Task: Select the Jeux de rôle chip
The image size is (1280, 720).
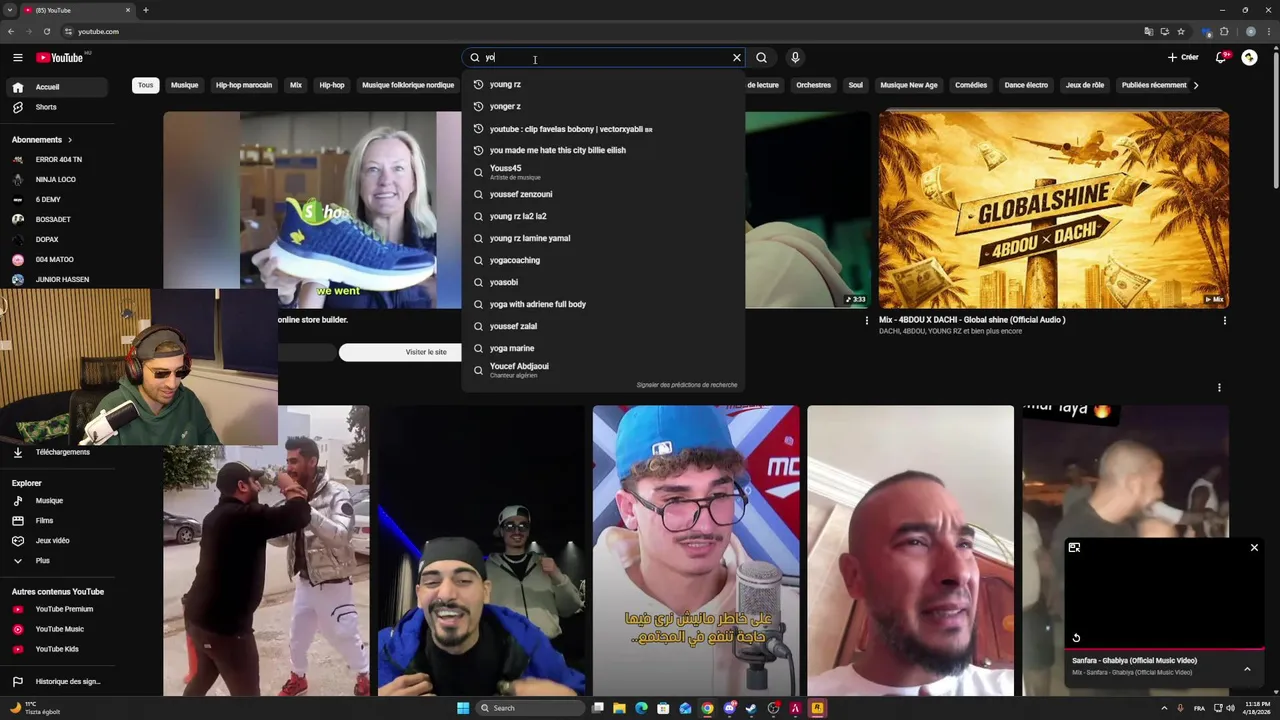Action: pos(1085,85)
